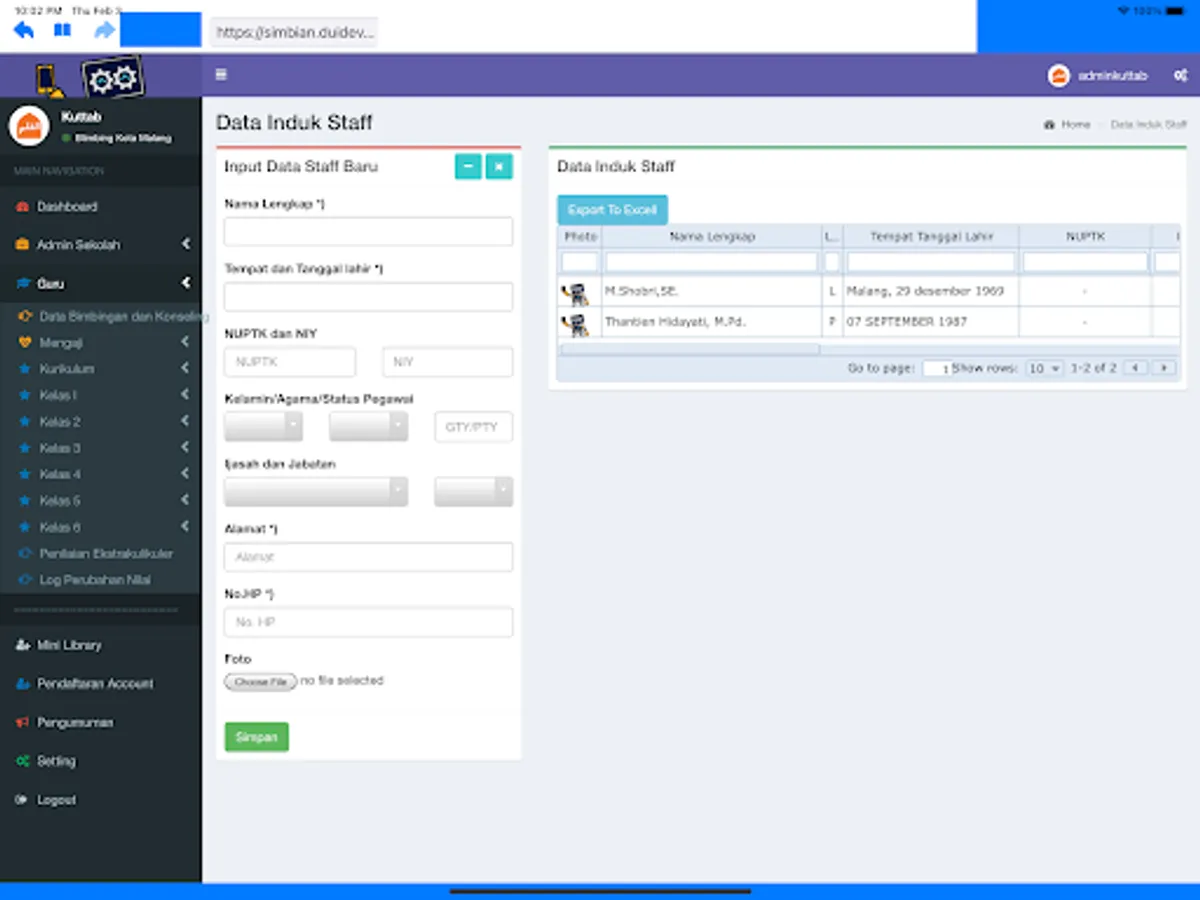Open the Show rows dropdown

click(1045, 369)
